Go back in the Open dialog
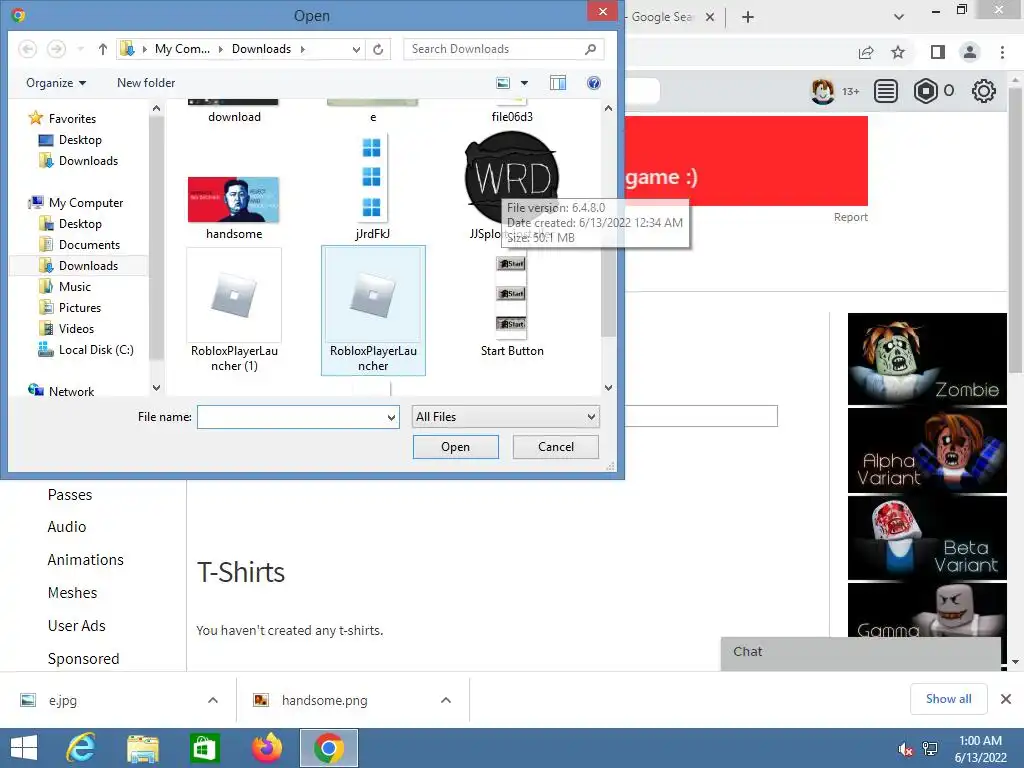This screenshot has height=768, width=1024. (27, 49)
